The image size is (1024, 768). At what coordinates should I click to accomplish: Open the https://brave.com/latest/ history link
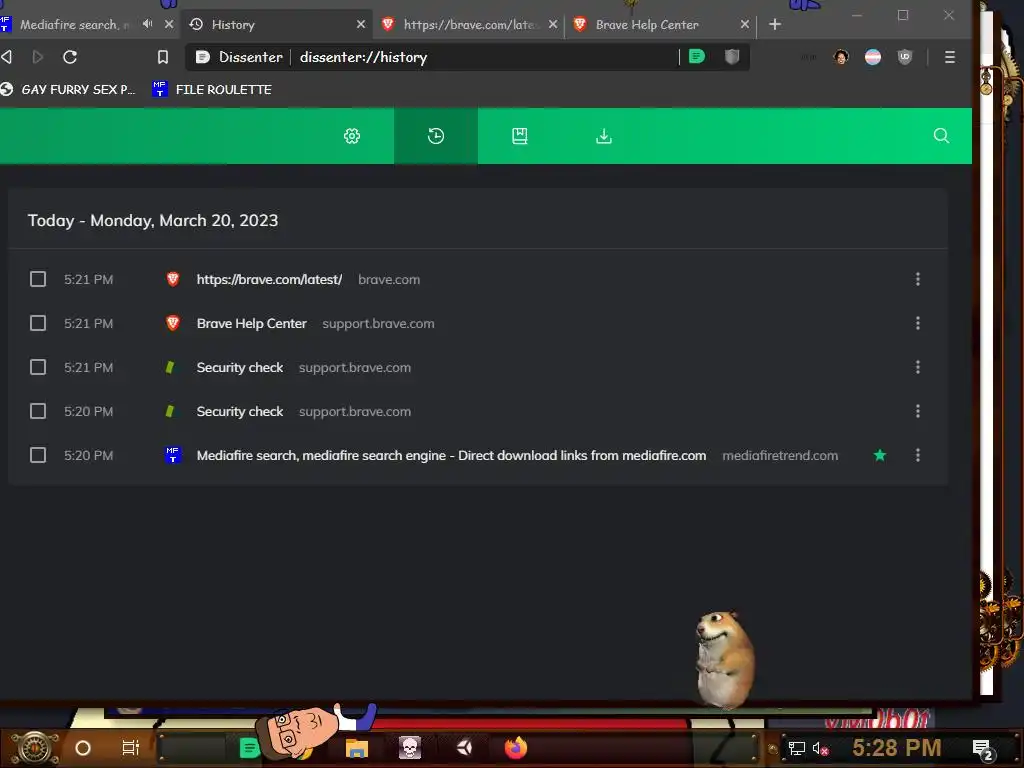pos(269,280)
